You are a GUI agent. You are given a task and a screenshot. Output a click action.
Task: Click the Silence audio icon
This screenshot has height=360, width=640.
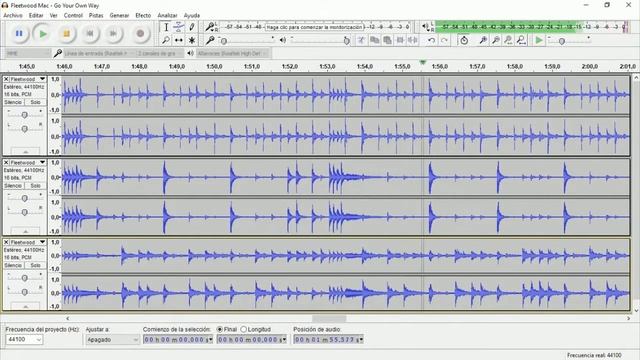coord(413,40)
